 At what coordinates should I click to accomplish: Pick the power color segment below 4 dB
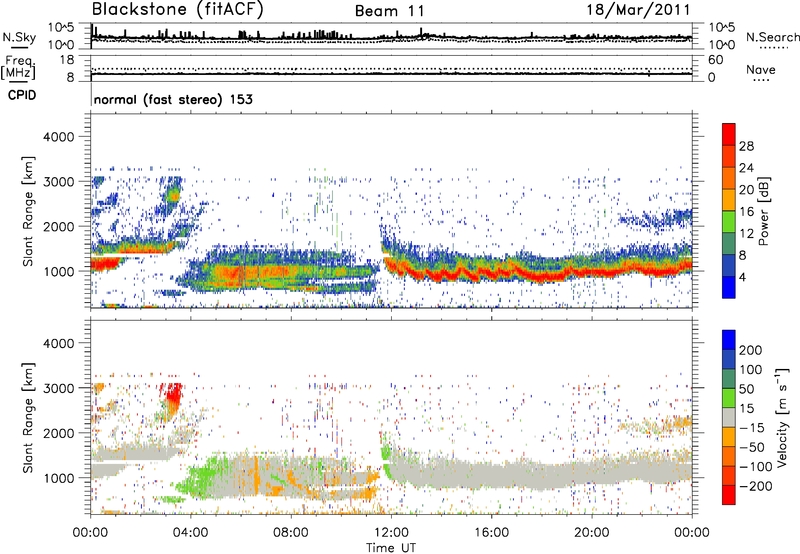[x=729, y=287]
